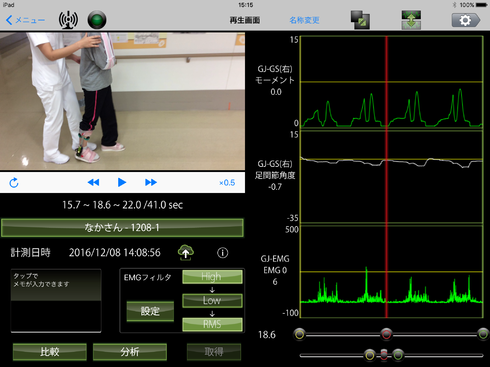
Task: Tap the 足関節角度 ankle angle graph
Action: [x=392, y=177]
